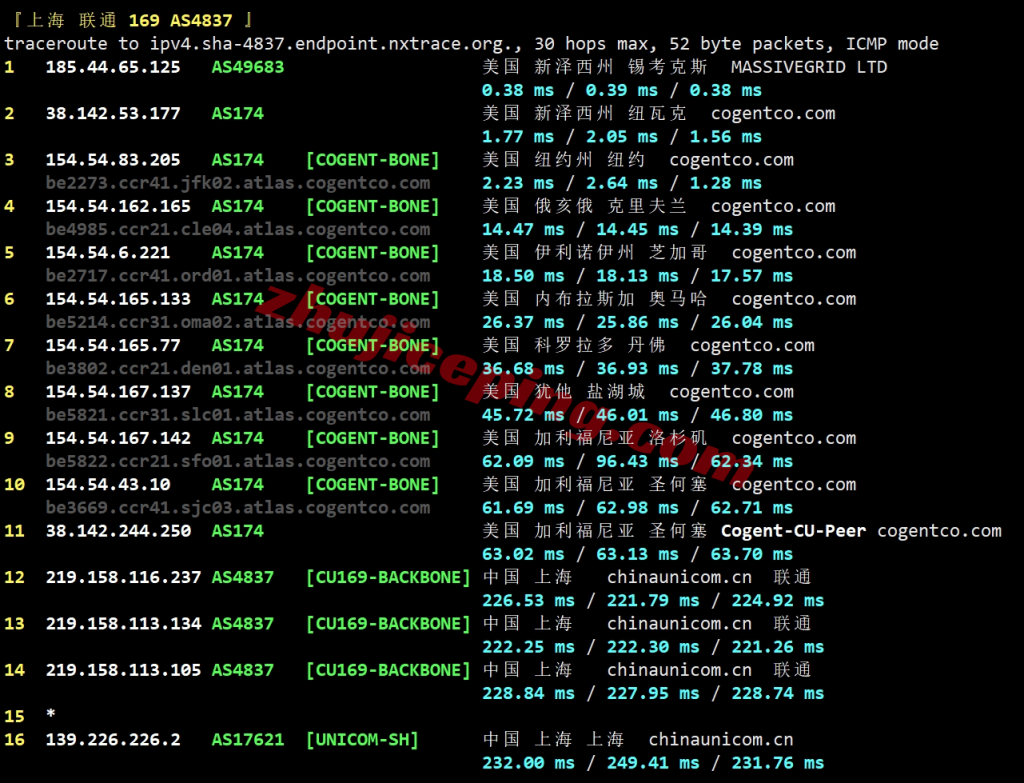Click the MASSIVEGRID LTD text

(x=809, y=67)
